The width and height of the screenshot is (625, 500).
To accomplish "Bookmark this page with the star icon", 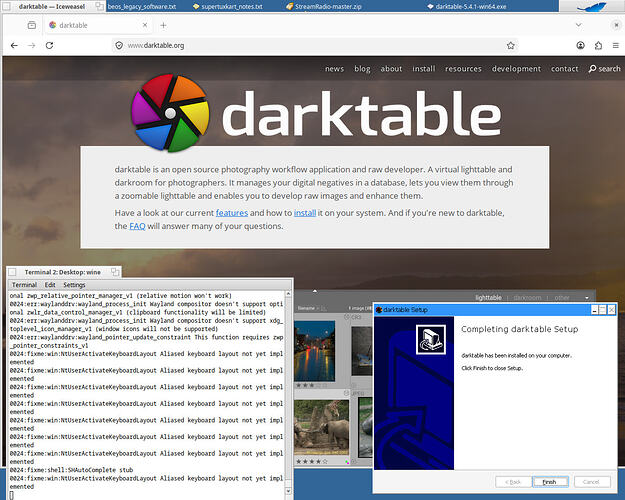I will pos(511,45).
